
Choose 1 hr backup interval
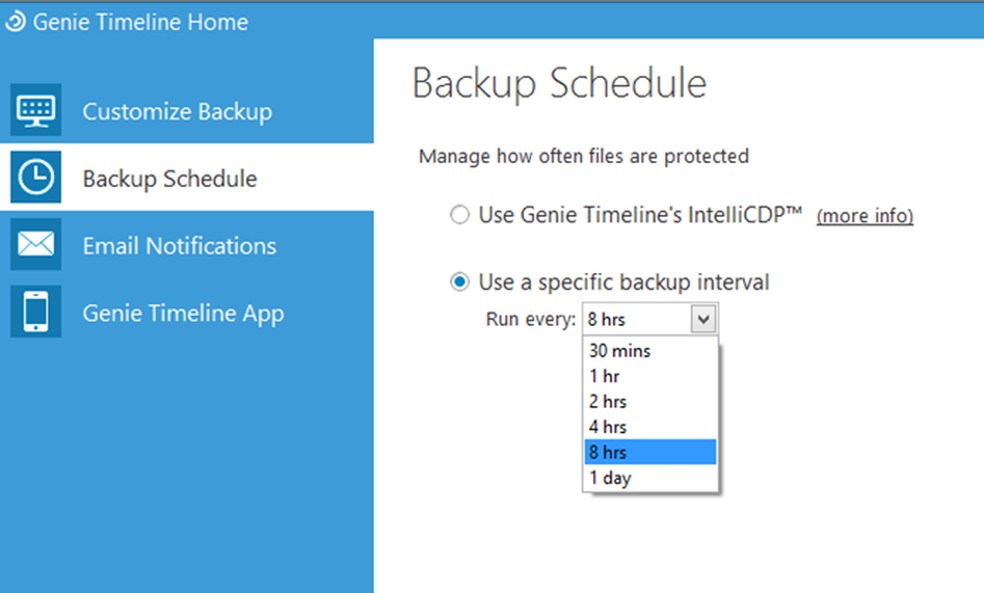tap(606, 376)
